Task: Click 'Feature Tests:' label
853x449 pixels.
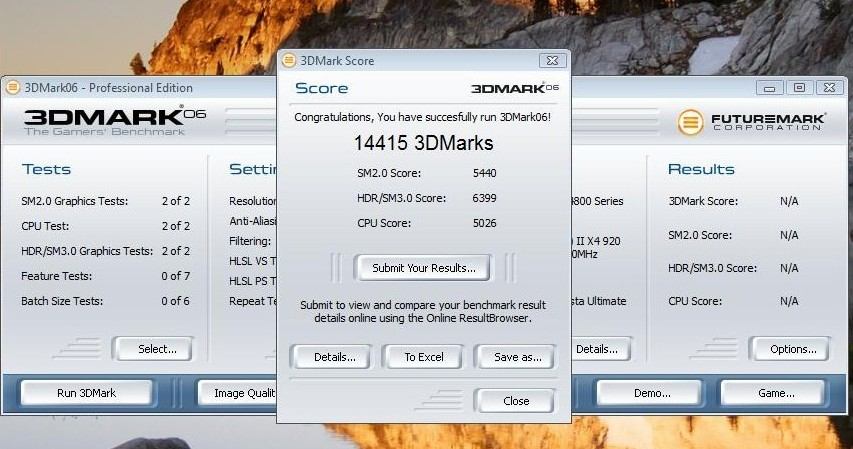Action: click(57, 276)
